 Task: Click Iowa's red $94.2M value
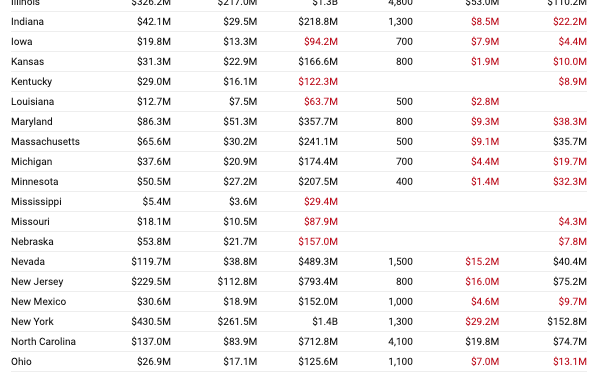coord(321,42)
